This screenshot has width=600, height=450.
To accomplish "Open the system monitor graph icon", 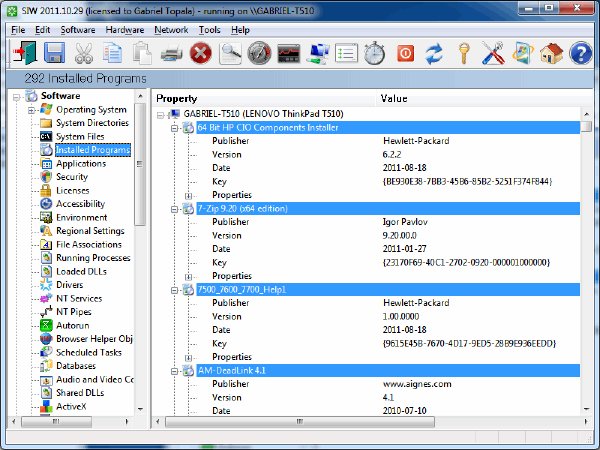I will 289,53.
